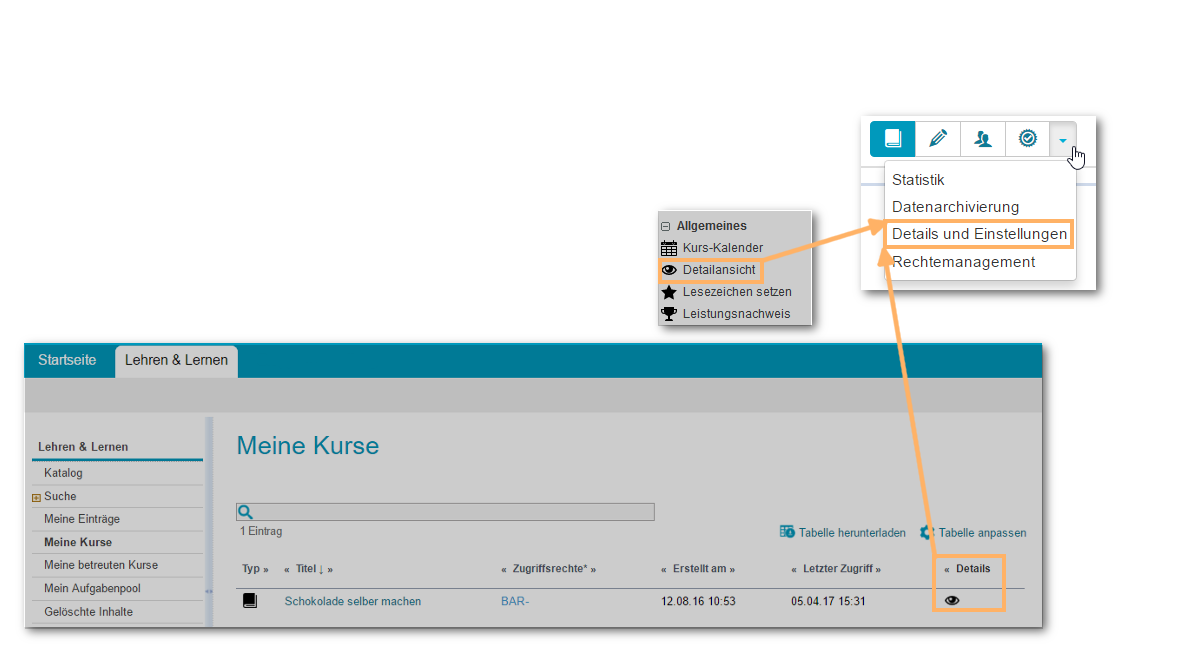Open the Schokolade selber machen course
Screen dimensions: 1200x658
(x=352, y=601)
